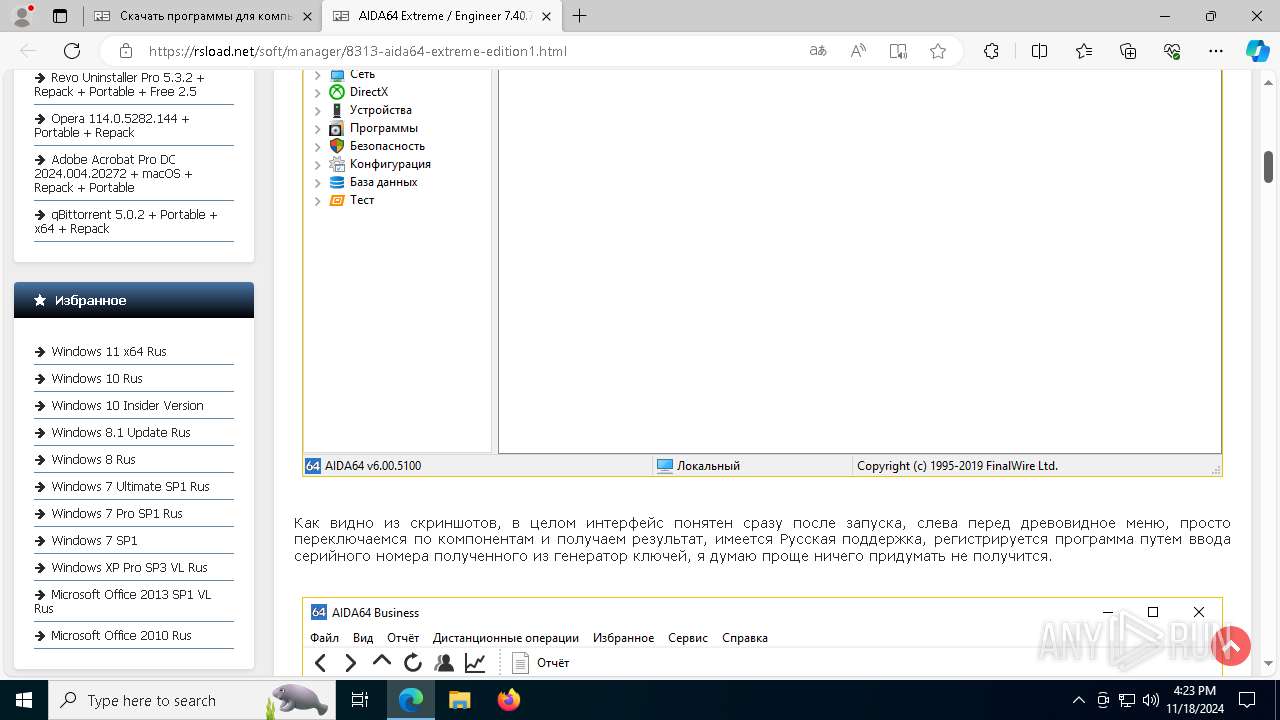This screenshot has height=720, width=1280.
Task: Click the Отчёт report toolbar button
Action: point(540,663)
